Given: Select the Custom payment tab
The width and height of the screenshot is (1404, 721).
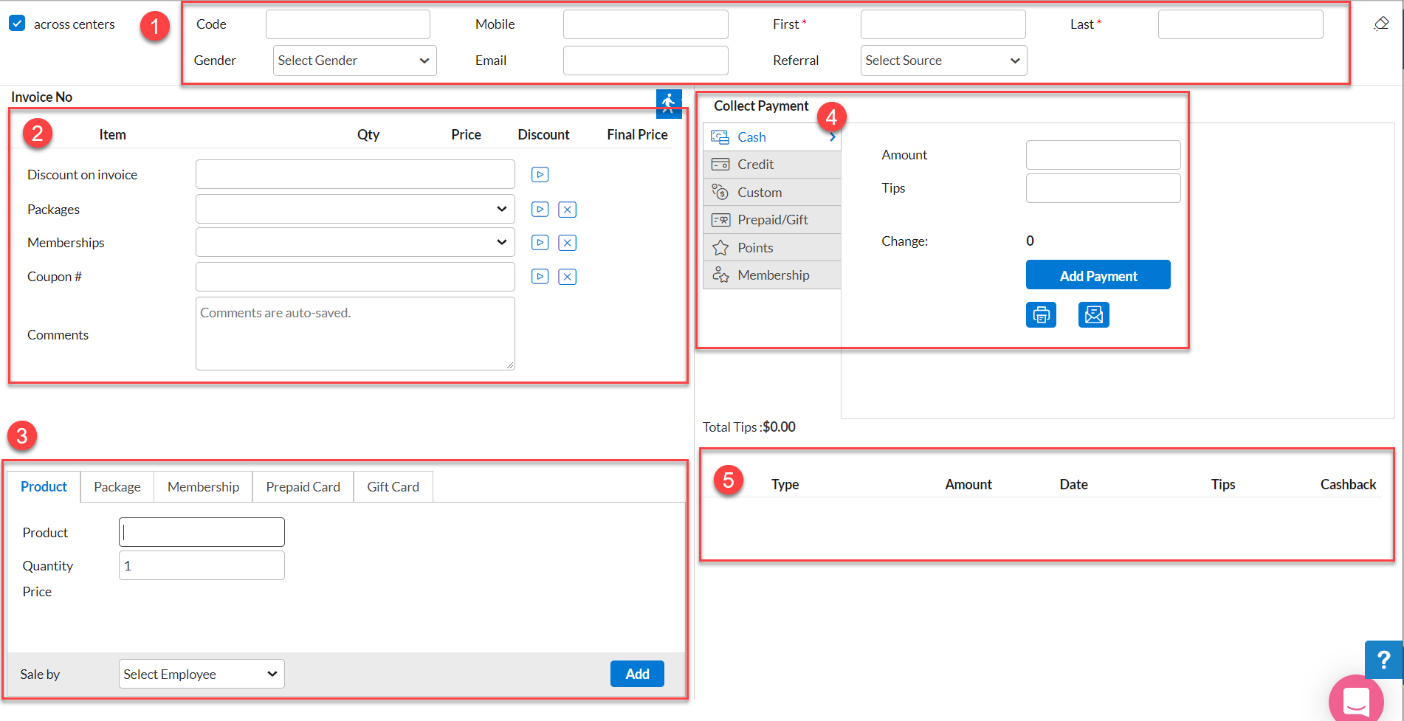Looking at the screenshot, I should point(772,192).
